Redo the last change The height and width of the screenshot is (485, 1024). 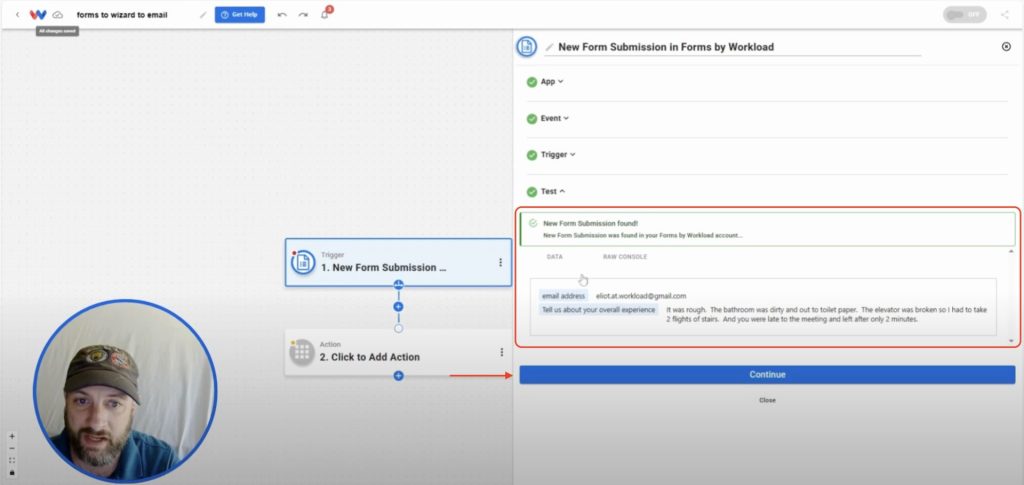[303, 14]
